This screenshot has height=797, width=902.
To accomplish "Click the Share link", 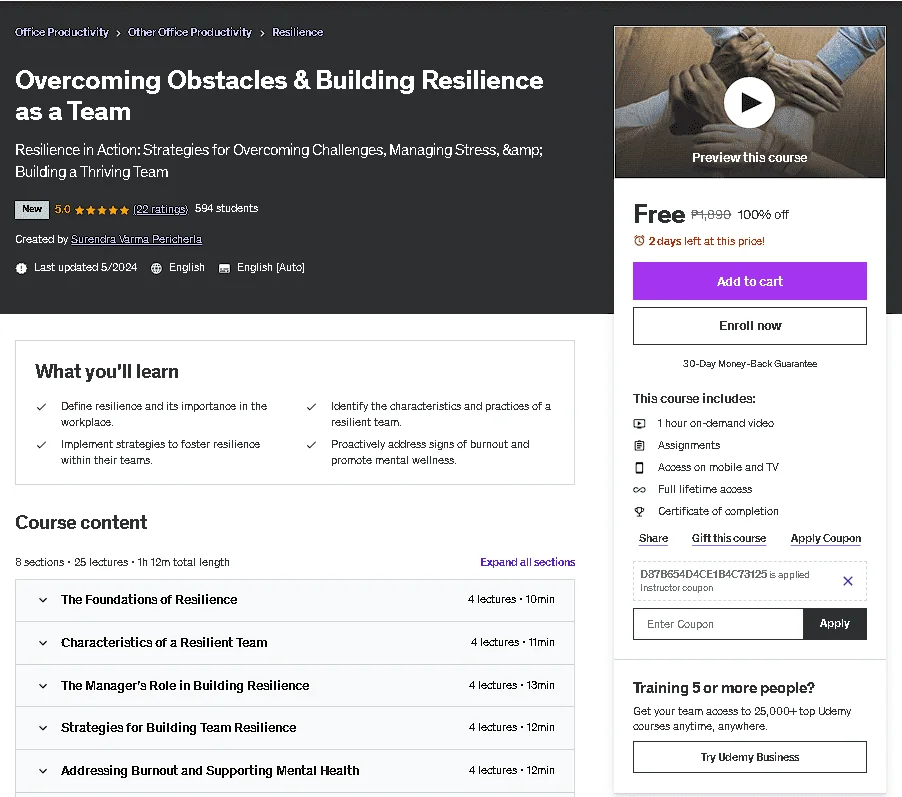I will click(x=653, y=538).
